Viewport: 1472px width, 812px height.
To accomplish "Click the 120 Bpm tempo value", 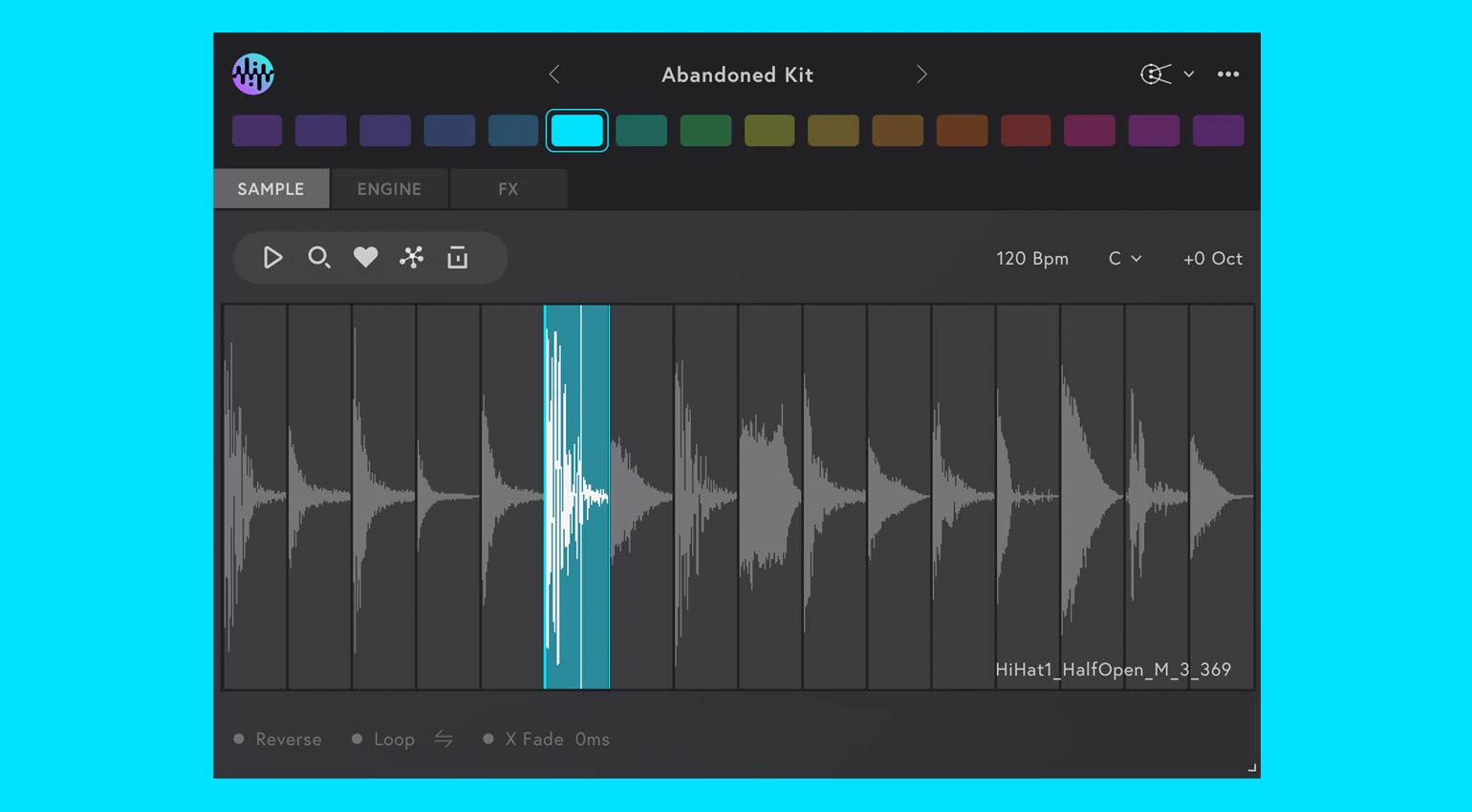I will [1032, 259].
